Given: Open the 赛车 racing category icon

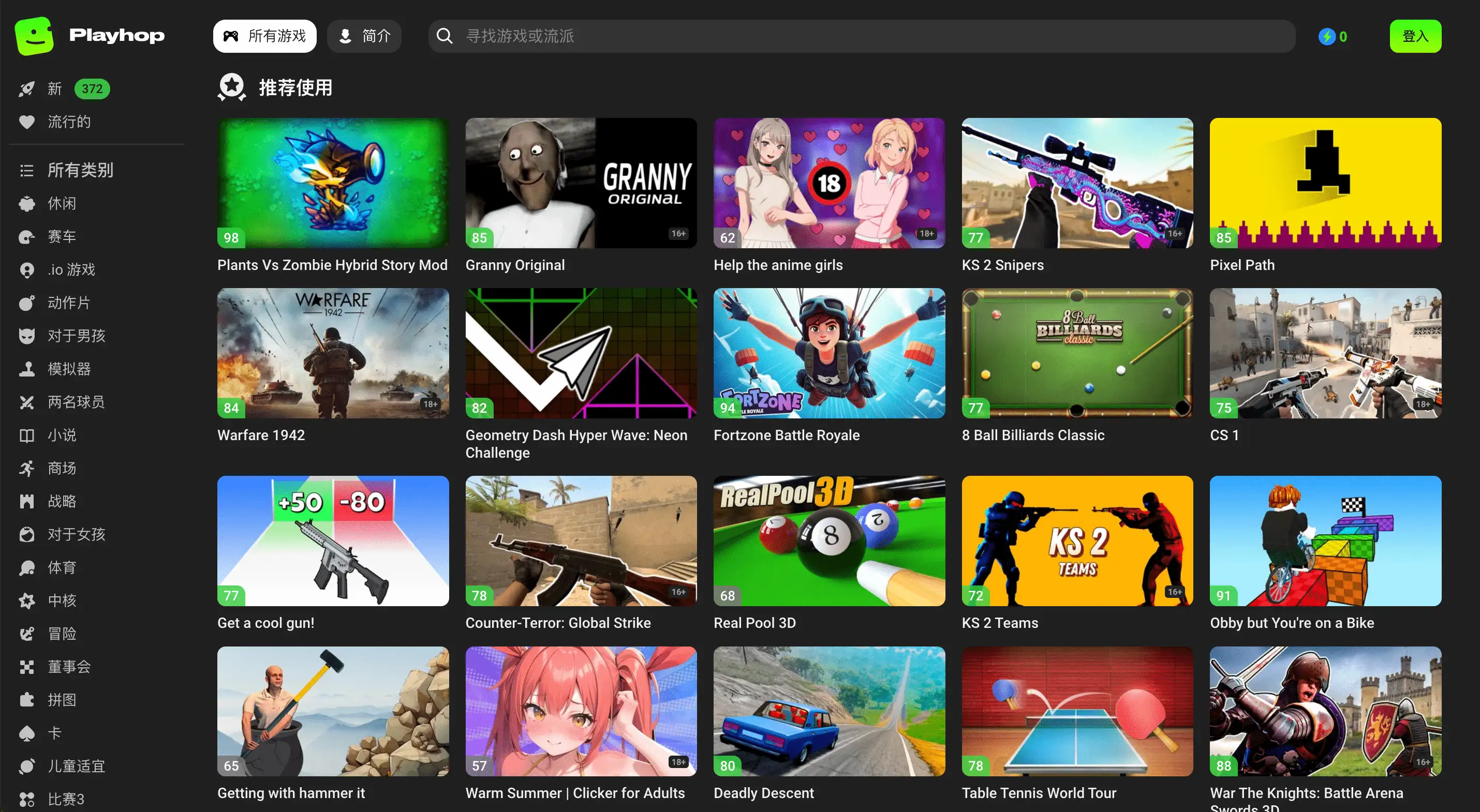Looking at the screenshot, I should pyautogui.click(x=26, y=236).
